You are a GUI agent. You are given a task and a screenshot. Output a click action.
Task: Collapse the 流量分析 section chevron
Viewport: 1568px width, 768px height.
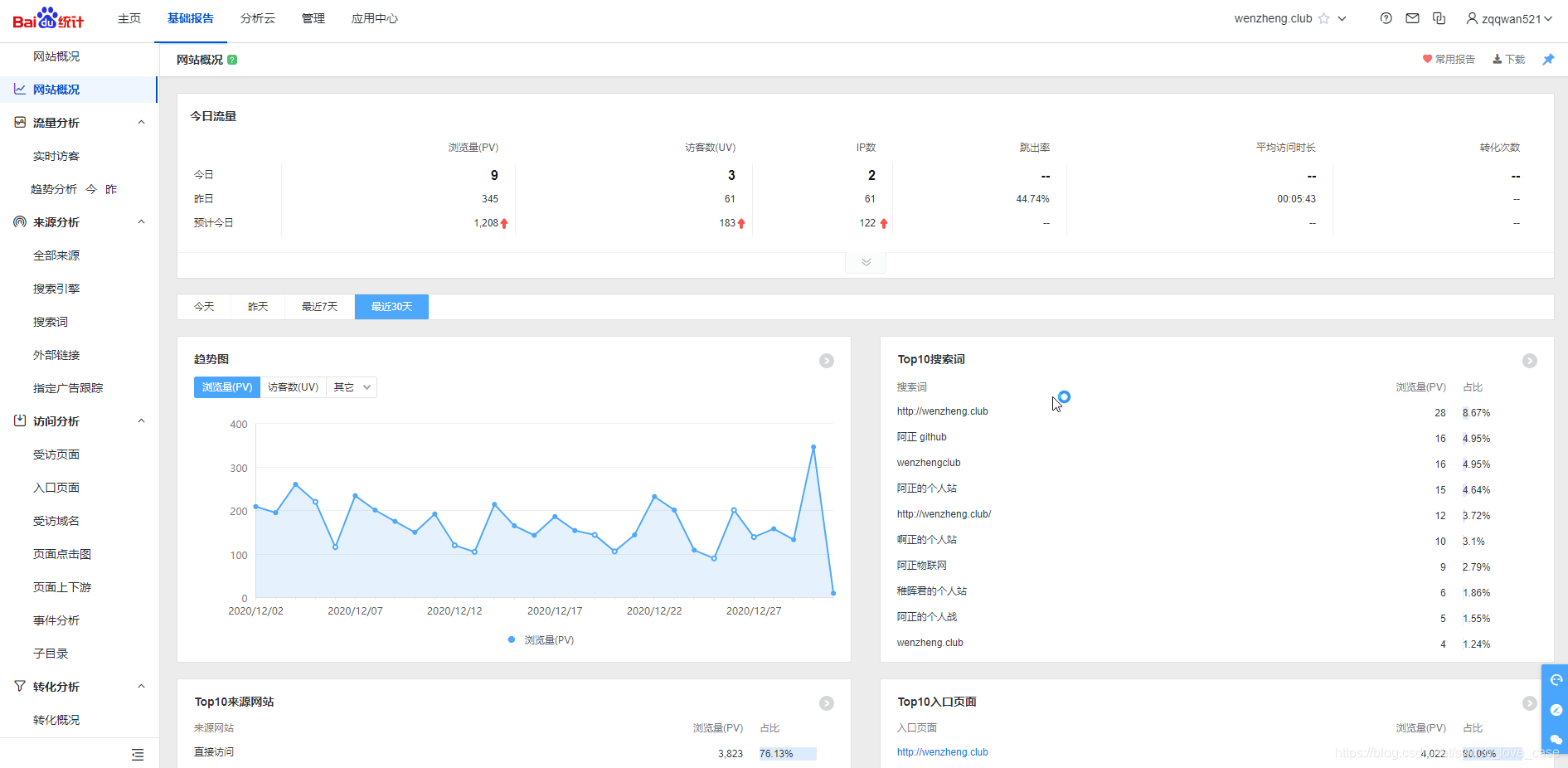tap(141, 122)
